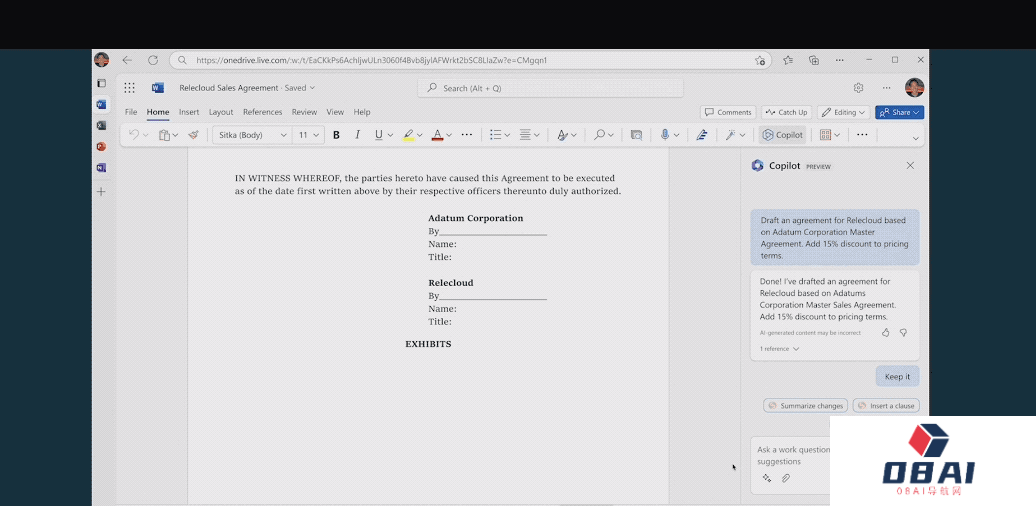Screen dimensions: 1036x506
Task: Open the app launcher waffle icon
Action: 129,88
